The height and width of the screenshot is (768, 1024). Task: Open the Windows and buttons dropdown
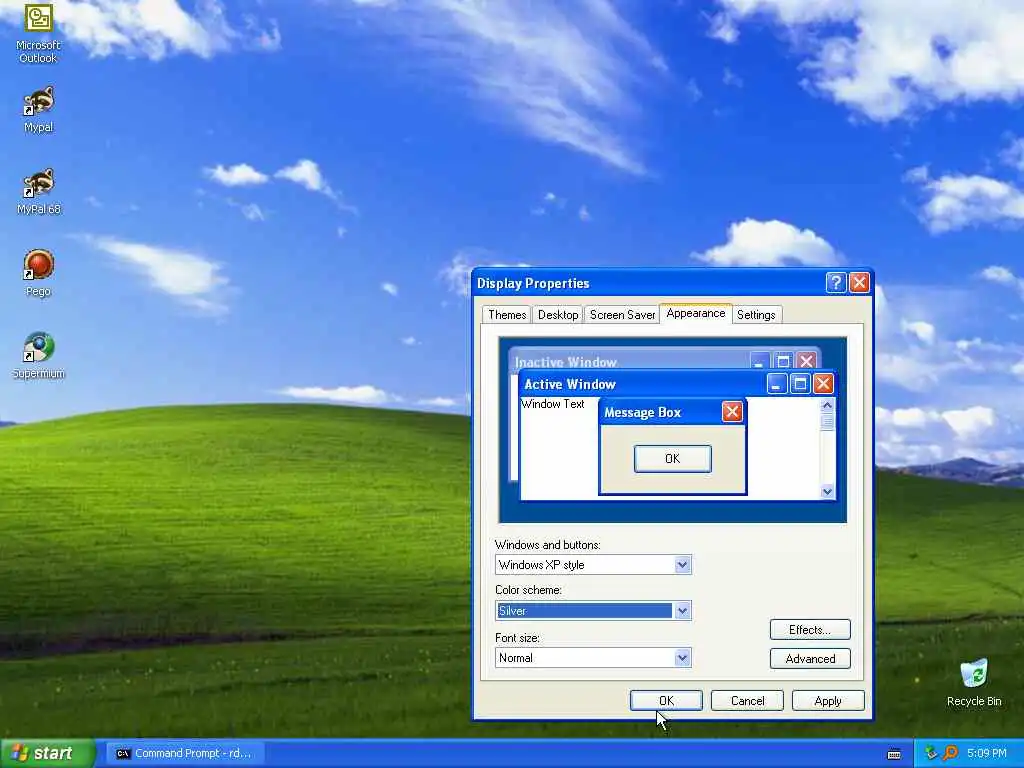coord(682,565)
